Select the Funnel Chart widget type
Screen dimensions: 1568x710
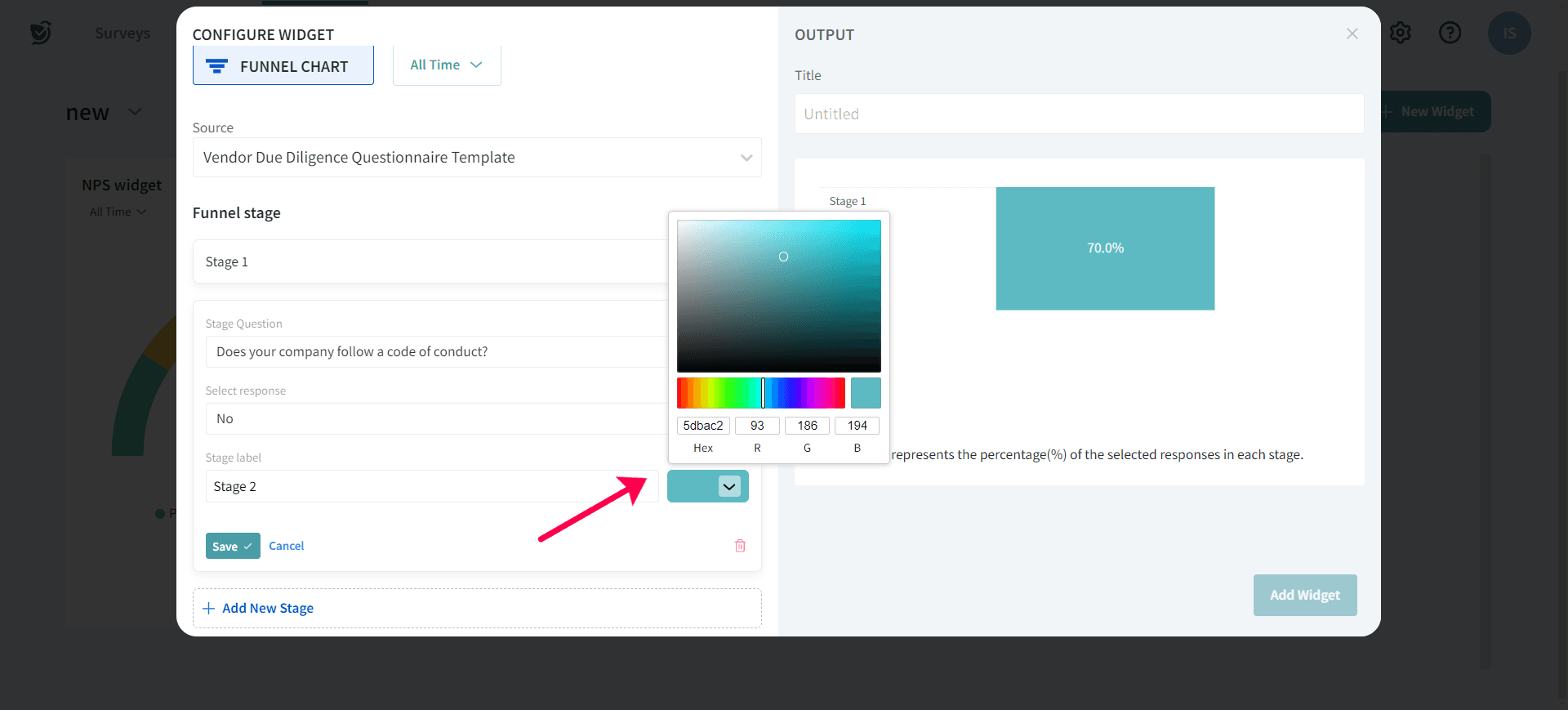click(x=283, y=66)
